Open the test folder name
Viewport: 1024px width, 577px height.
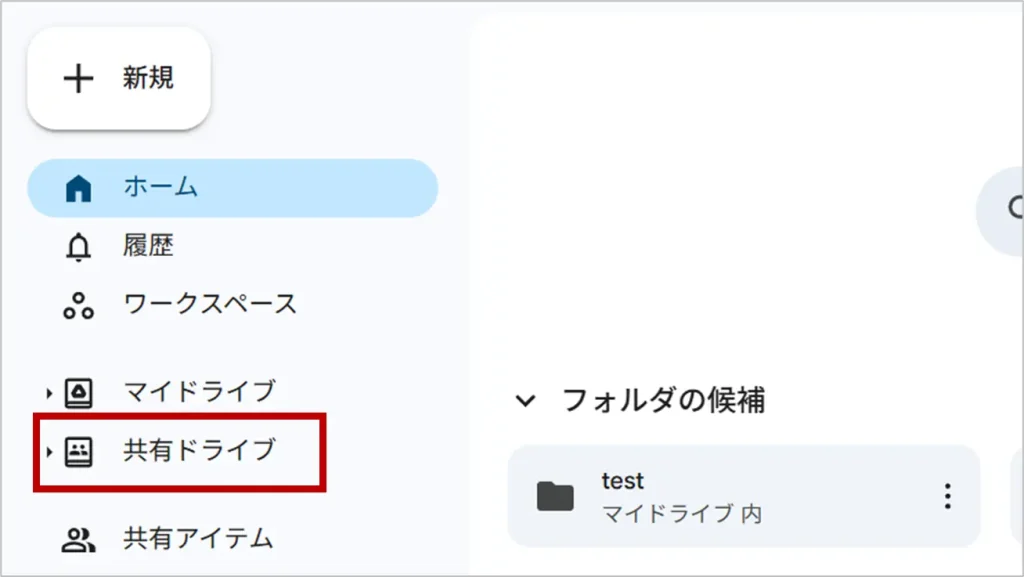622,481
